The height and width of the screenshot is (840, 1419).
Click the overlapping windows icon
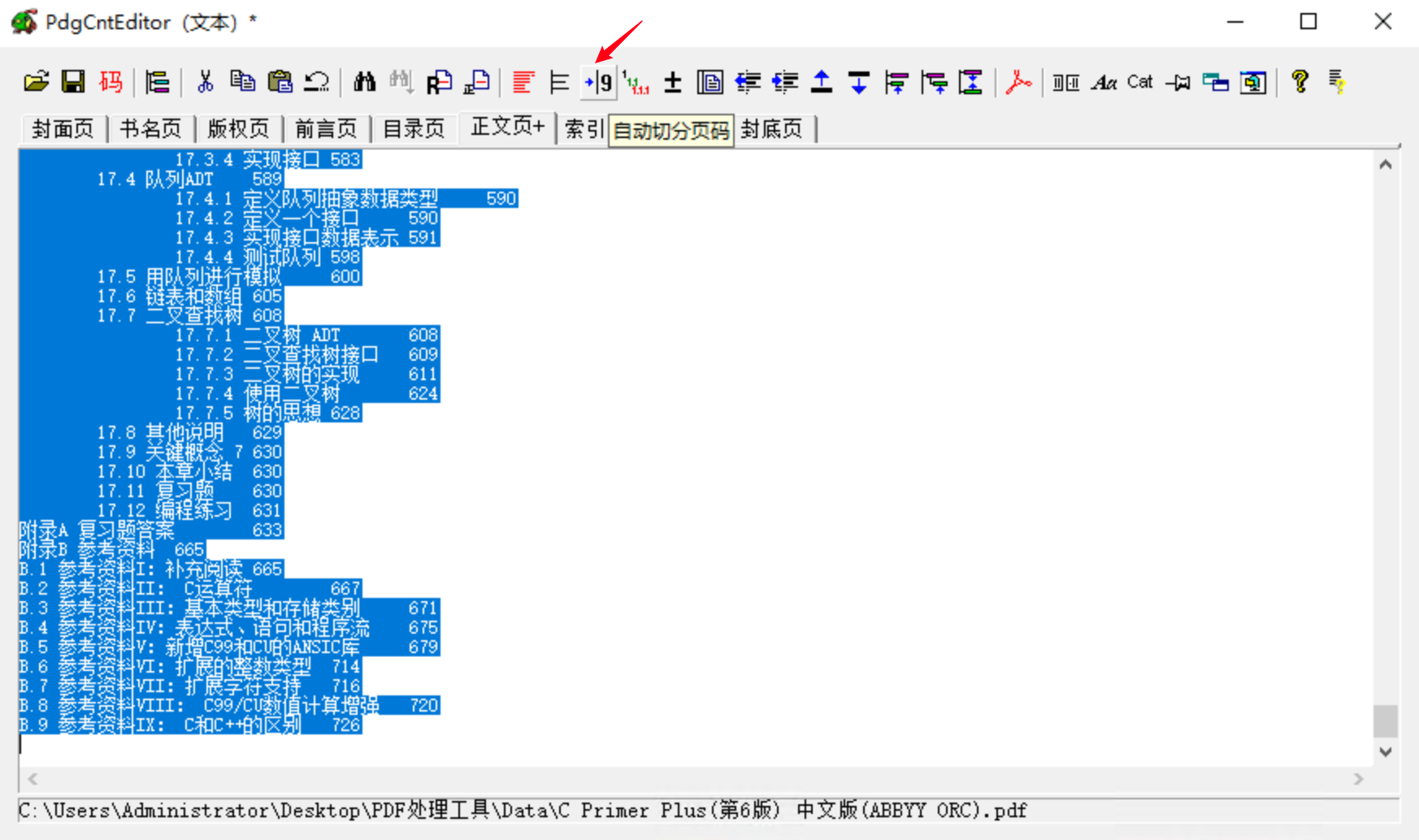tap(1216, 82)
